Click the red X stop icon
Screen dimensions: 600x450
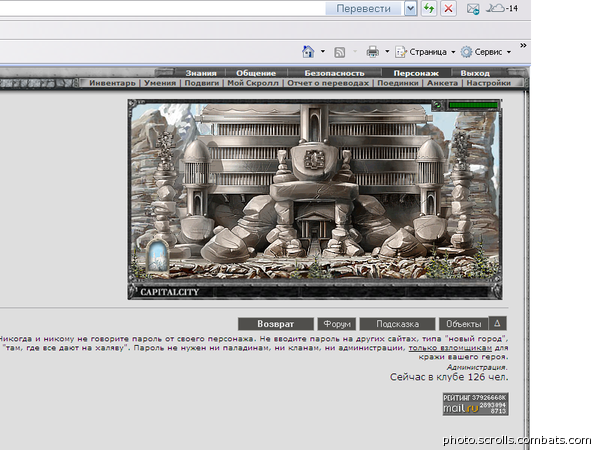pos(448,8)
